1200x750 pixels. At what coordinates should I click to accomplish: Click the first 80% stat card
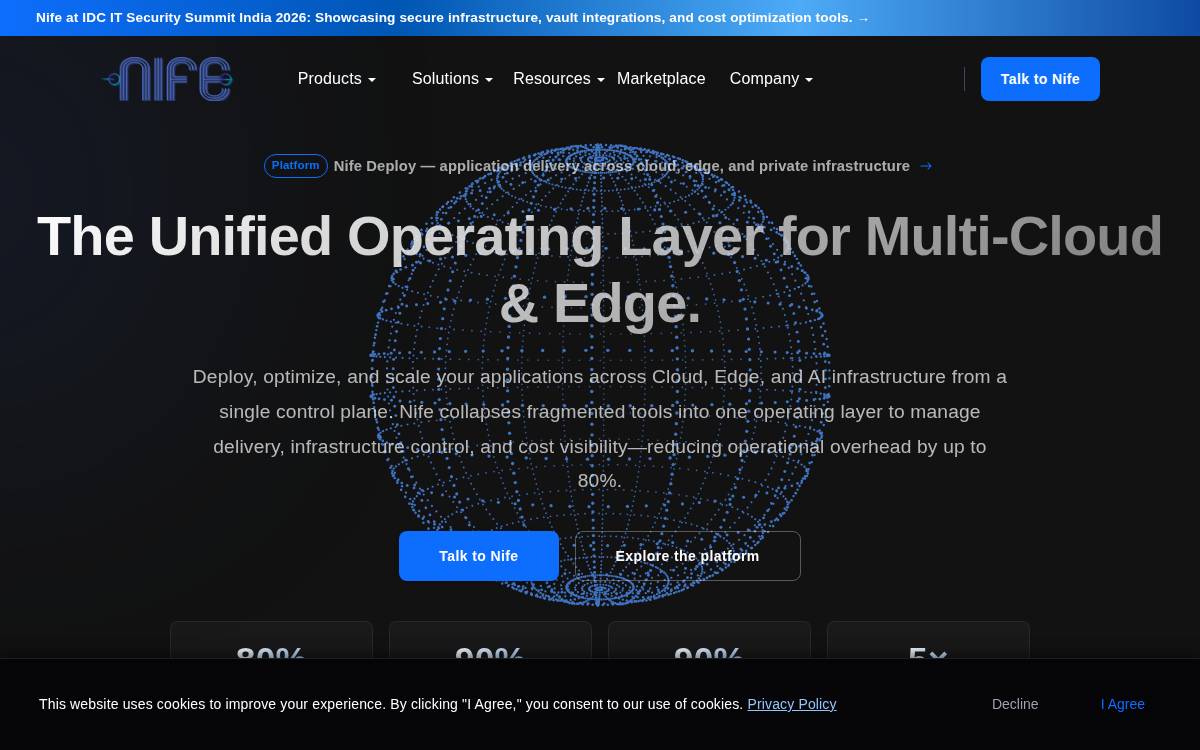pos(271,640)
